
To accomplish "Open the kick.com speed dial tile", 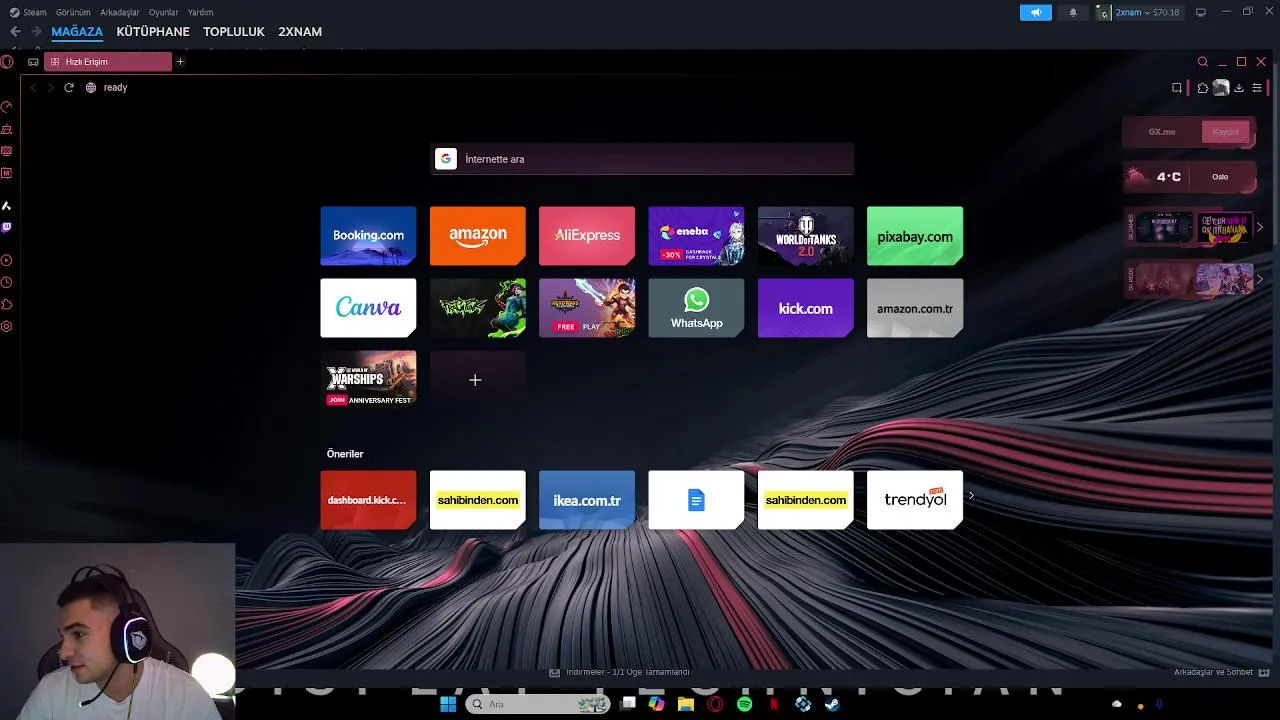I will 806,308.
